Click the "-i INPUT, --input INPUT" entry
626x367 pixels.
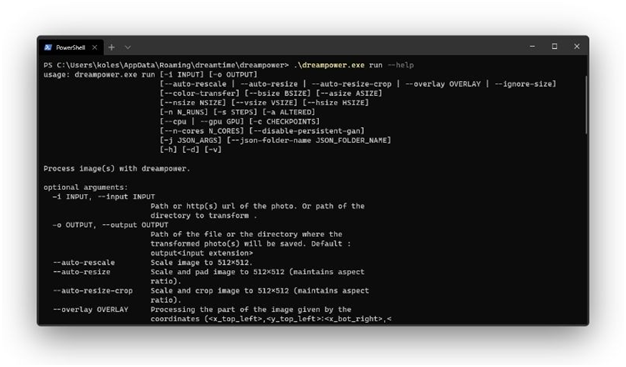point(104,197)
